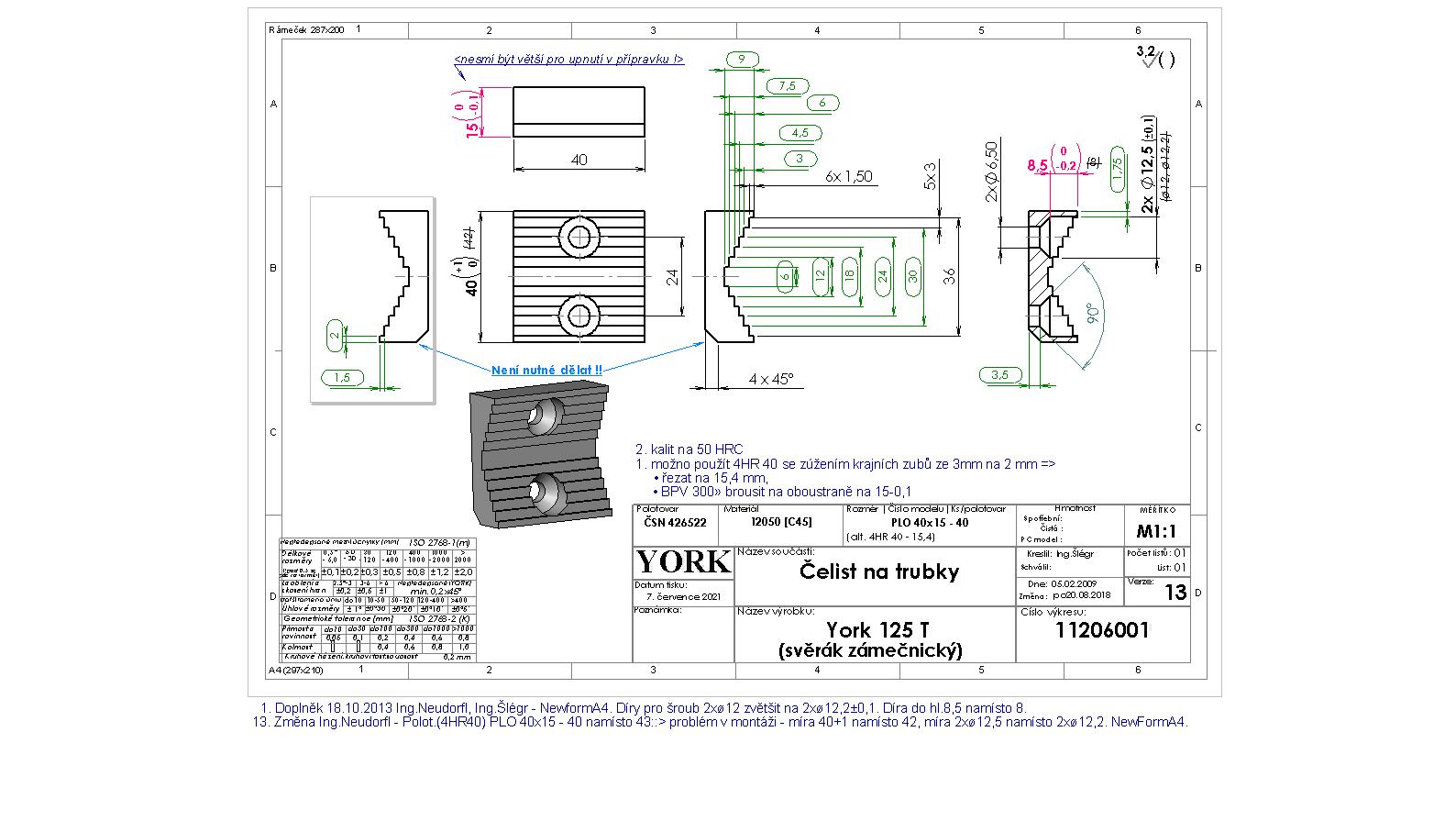Select the upper counterbored hole in front view
Screen dimensions: 1456x832
pyautogui.click(x=579, y=237)
